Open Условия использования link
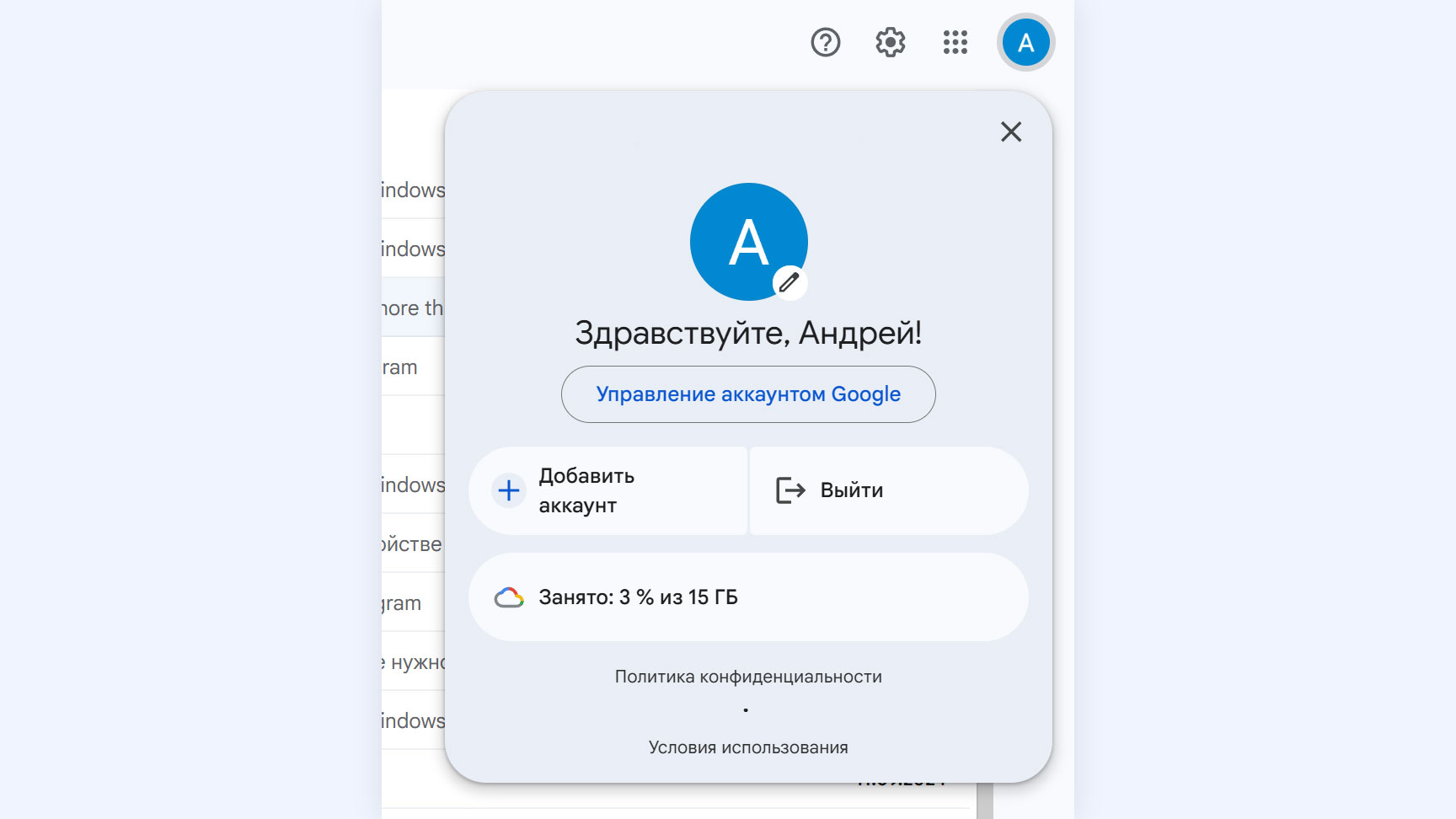Viewport: 1456px width, 819px height. coord(748,747)
